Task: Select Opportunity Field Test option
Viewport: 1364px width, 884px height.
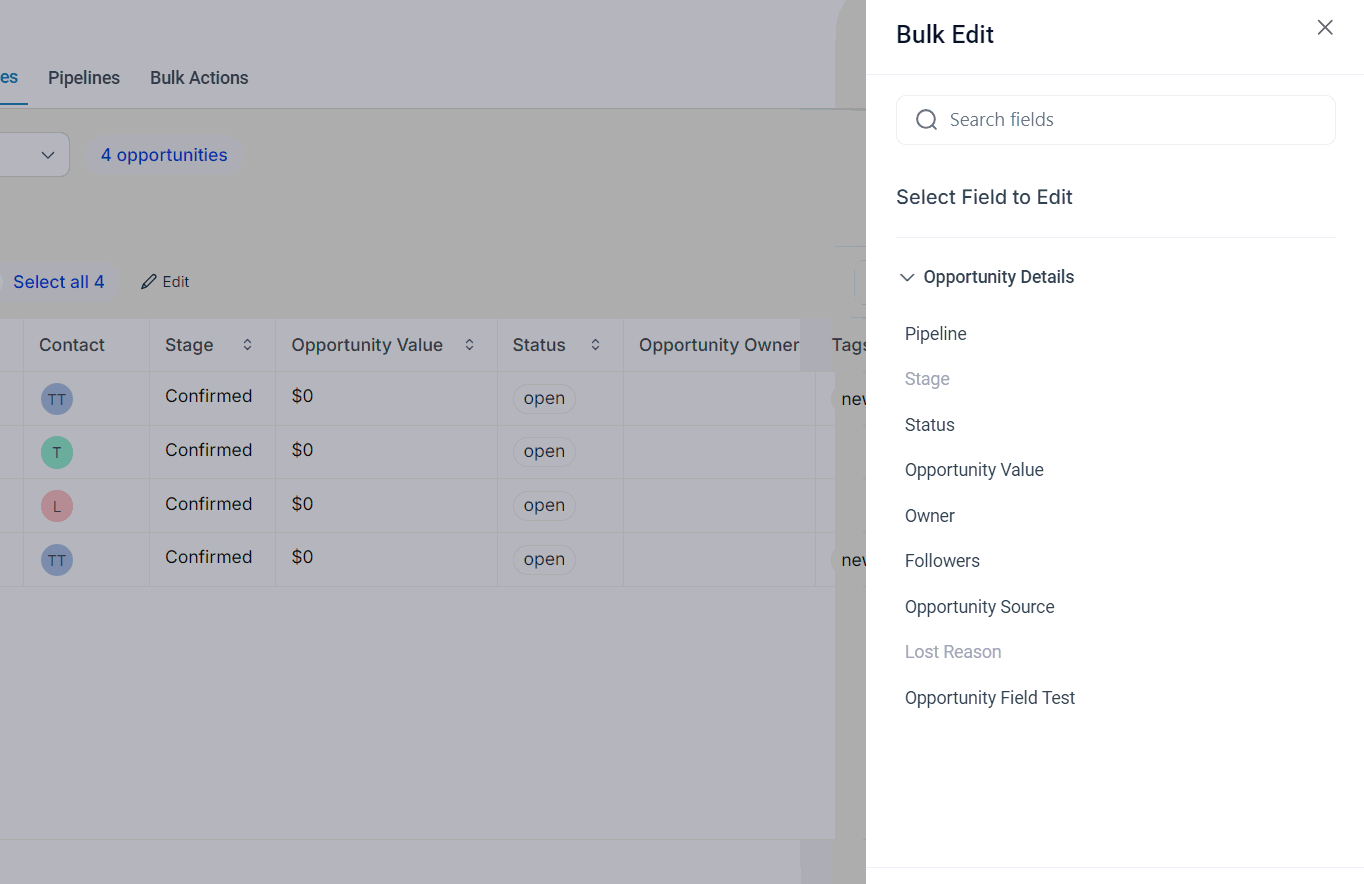Action: point(990,698)
